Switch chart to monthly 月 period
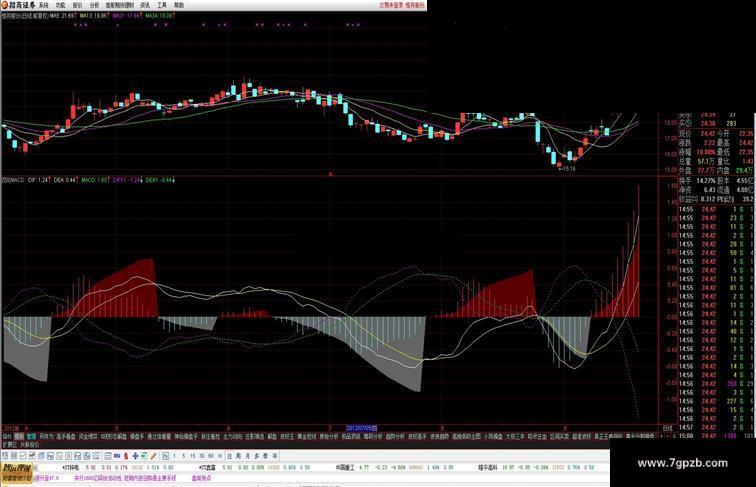 click(247, 456)
